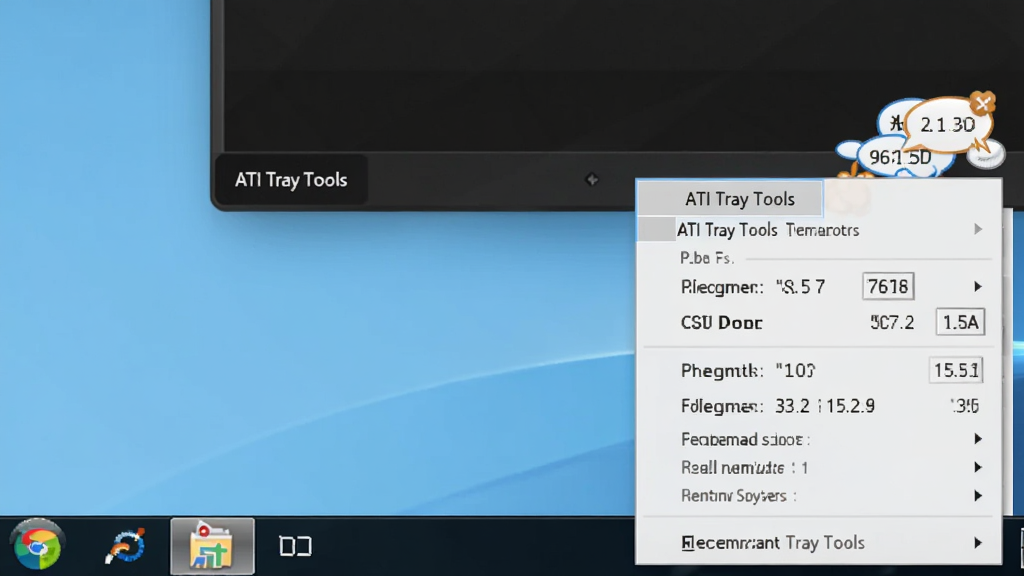Expand the arrow beside Recemmant Tray Tools
This screenshot has height=576, width=1024.
978,543
